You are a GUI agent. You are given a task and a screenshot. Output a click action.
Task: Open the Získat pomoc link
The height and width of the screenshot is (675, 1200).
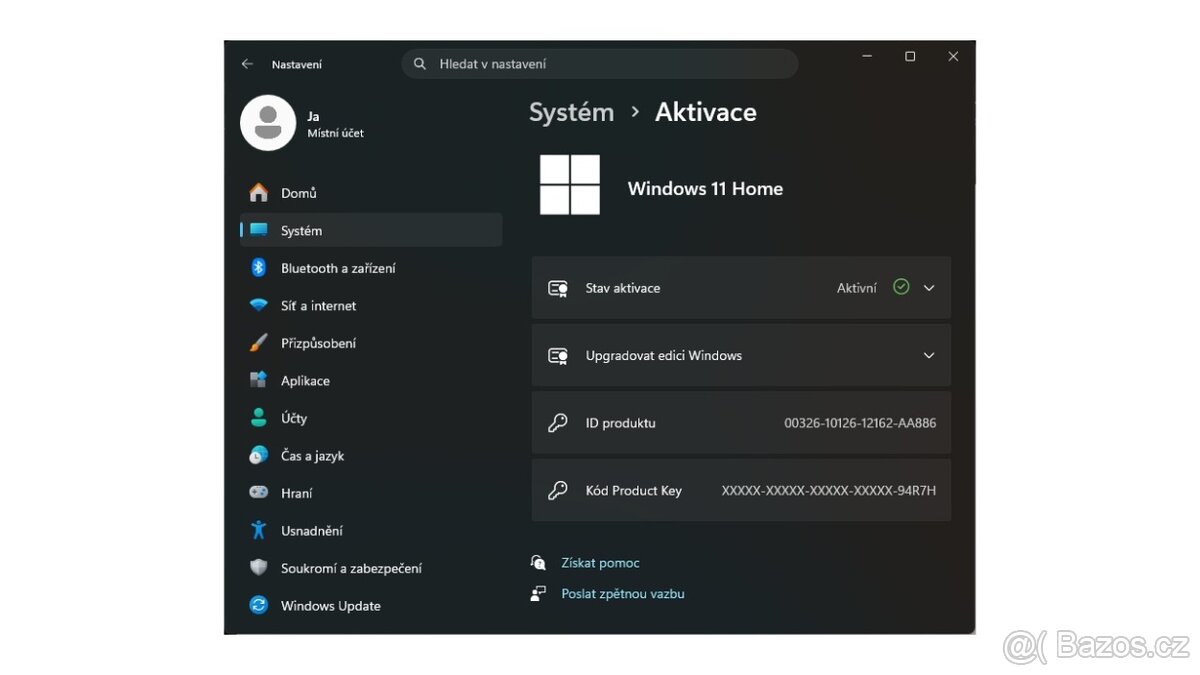[600, 563]
